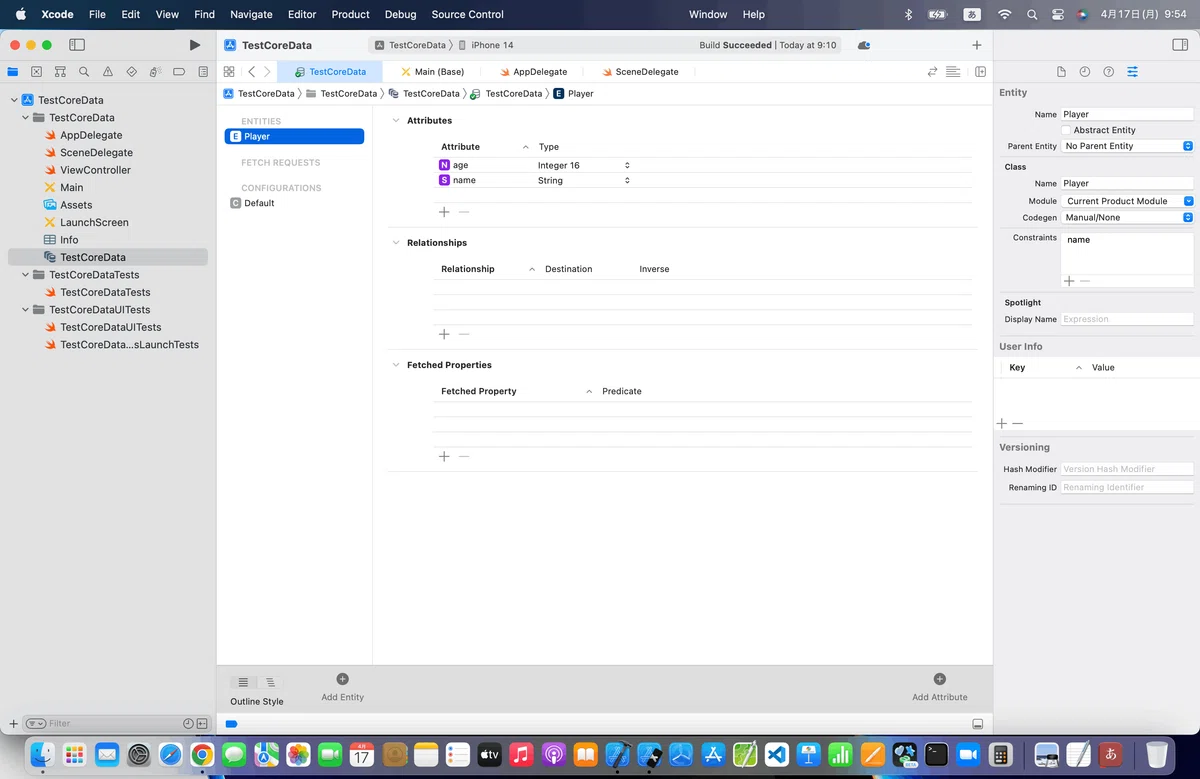Enable the Abstract Entity checkbox

[1066, 130]
